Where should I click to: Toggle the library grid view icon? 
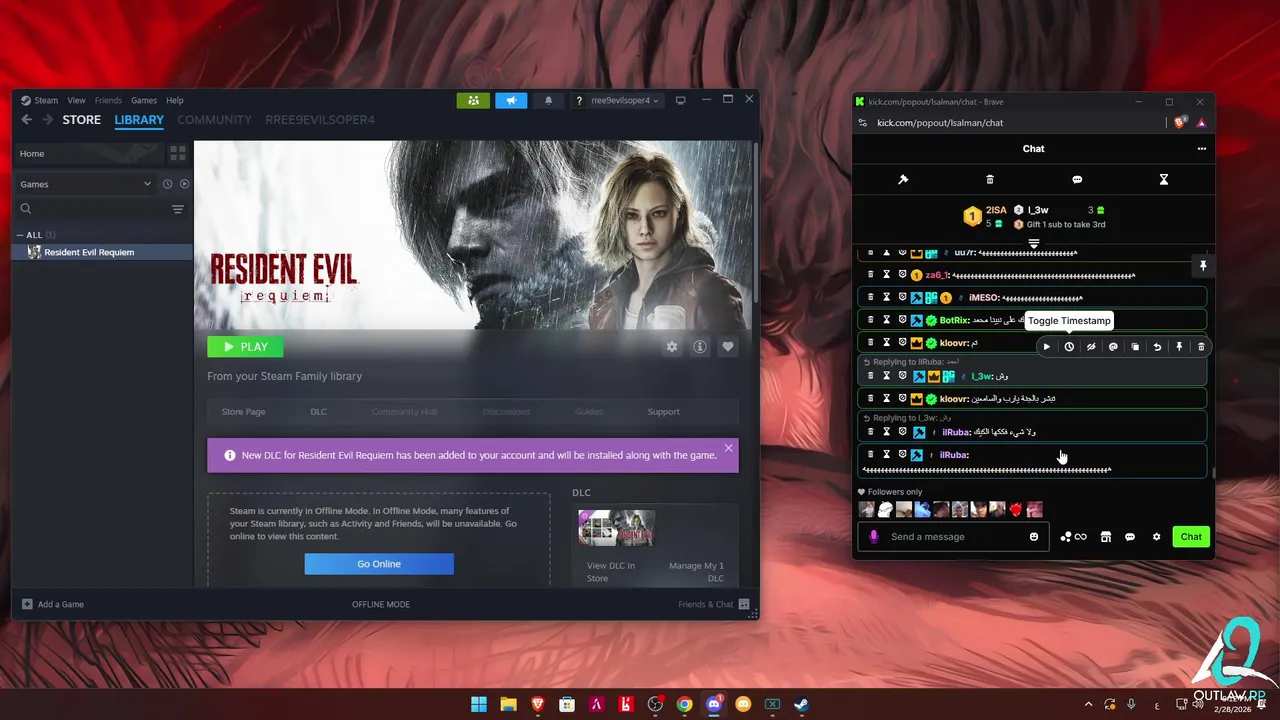[177, 153]
